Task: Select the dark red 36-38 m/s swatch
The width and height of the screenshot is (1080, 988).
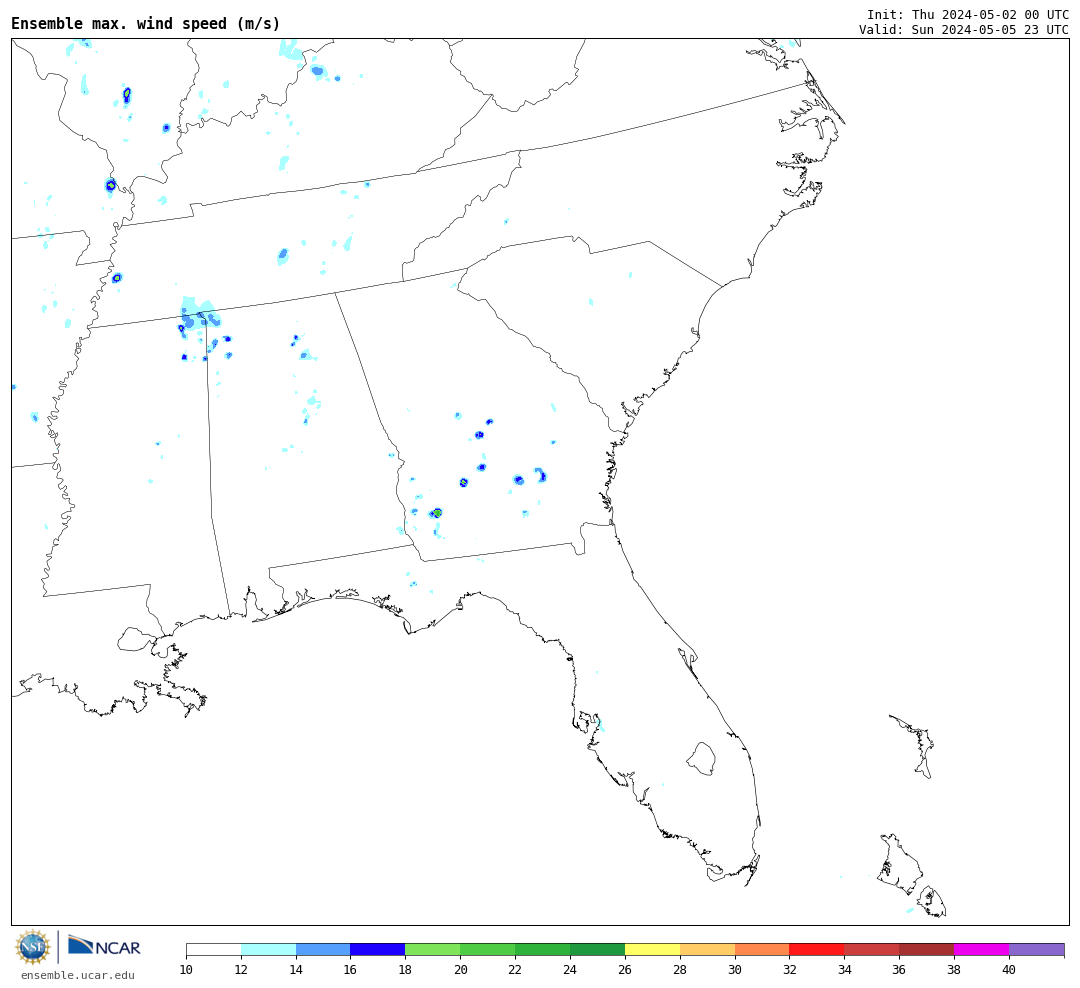Action: click(x=927, y=949)
